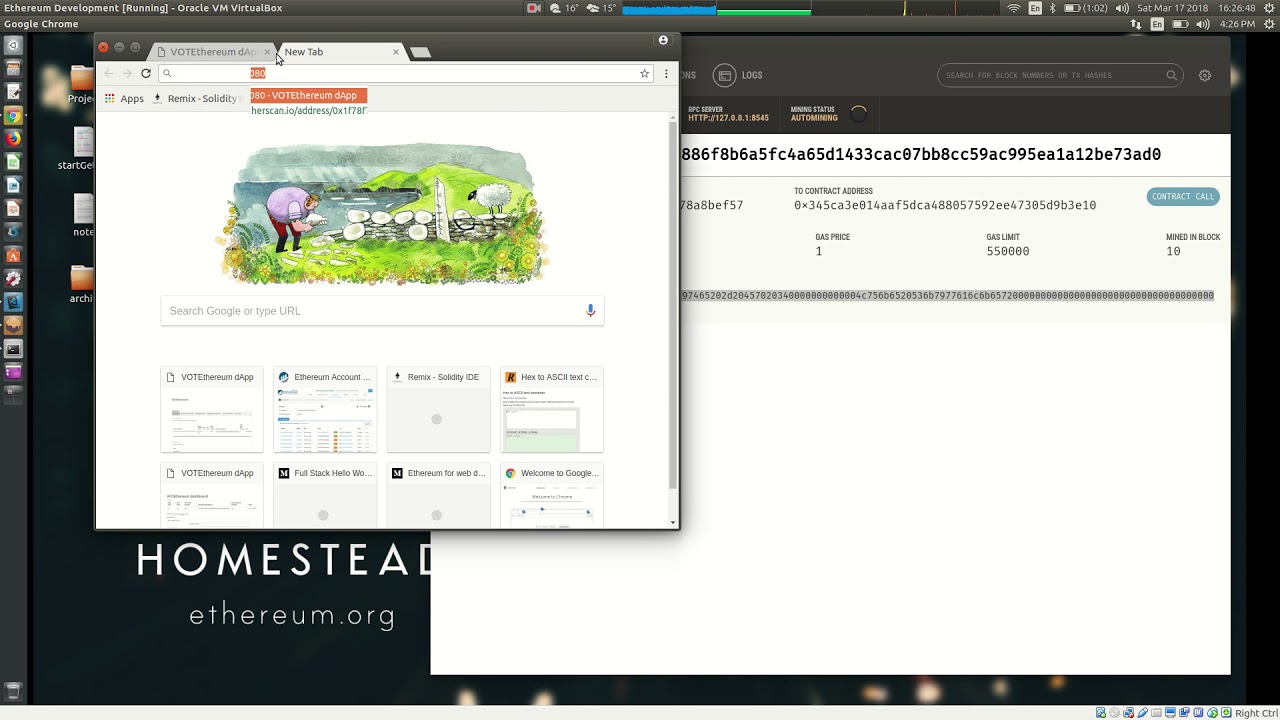1280x720 pixels.
Task: Open Ganache settings gear
Action: click(1205, 75)
